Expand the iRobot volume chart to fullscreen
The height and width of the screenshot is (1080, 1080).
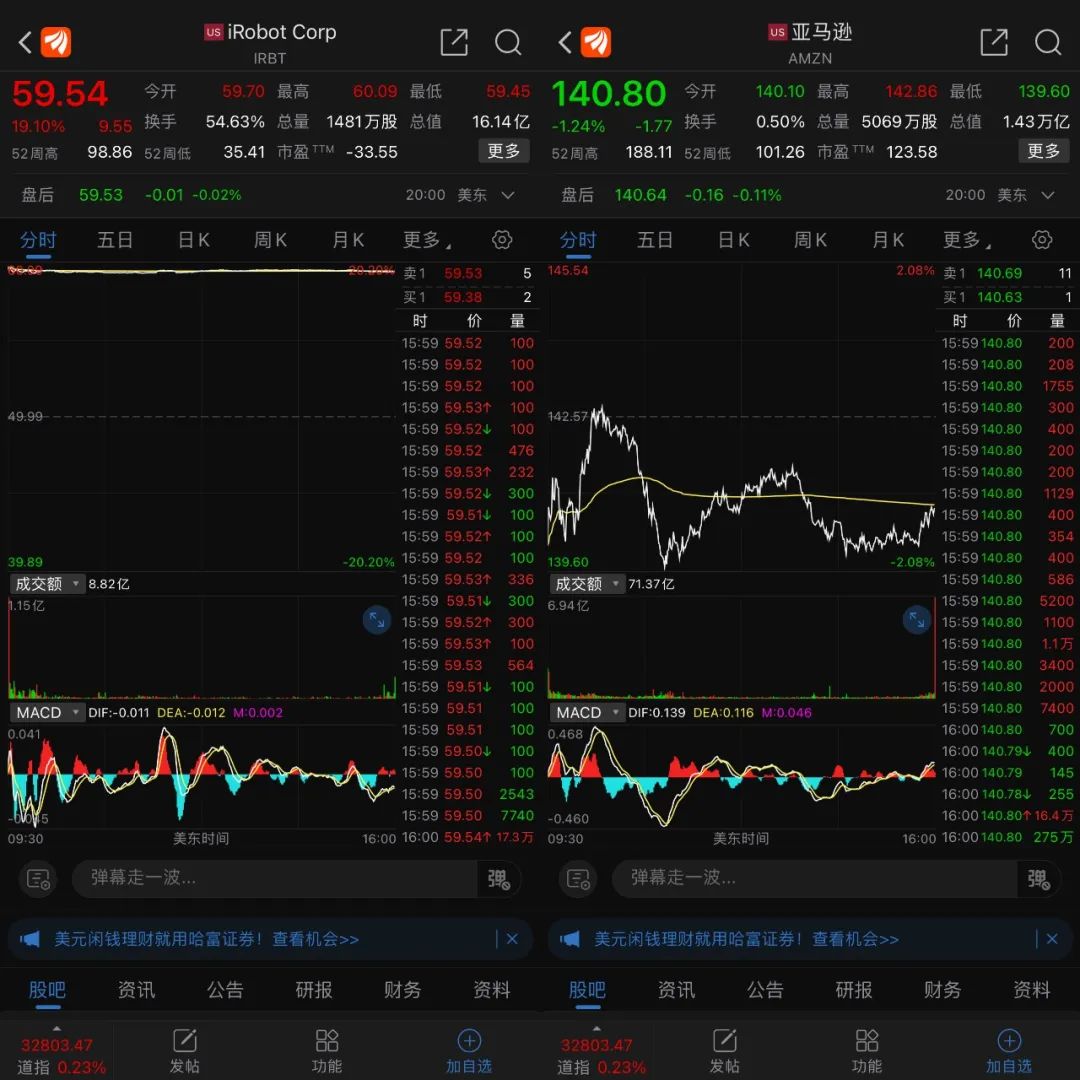click(x=377, y=620)
